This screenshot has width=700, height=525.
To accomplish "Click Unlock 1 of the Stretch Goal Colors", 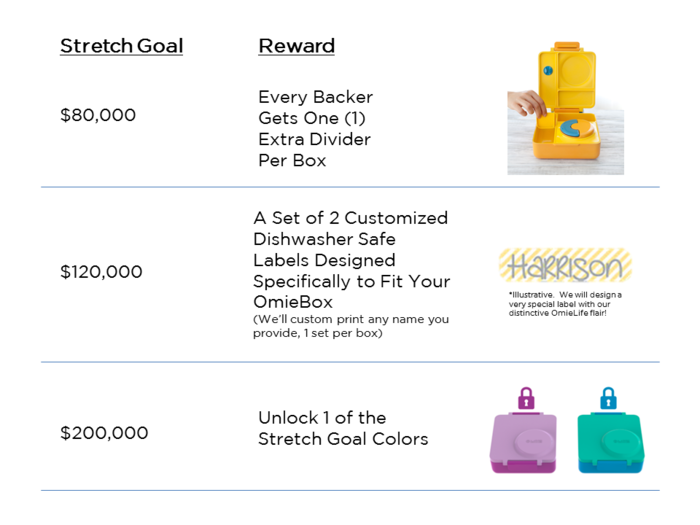I will (x=343, y=428).
